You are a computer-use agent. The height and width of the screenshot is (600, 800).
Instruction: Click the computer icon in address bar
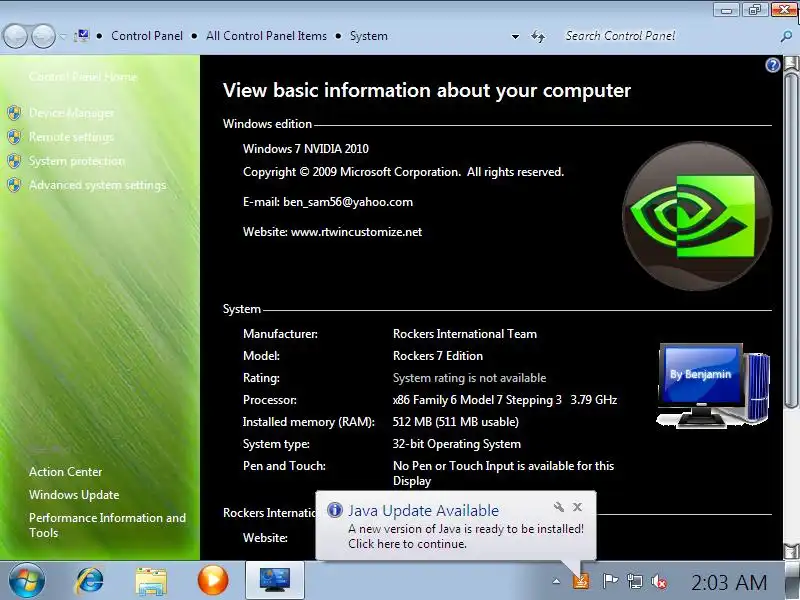coord(82,36)
